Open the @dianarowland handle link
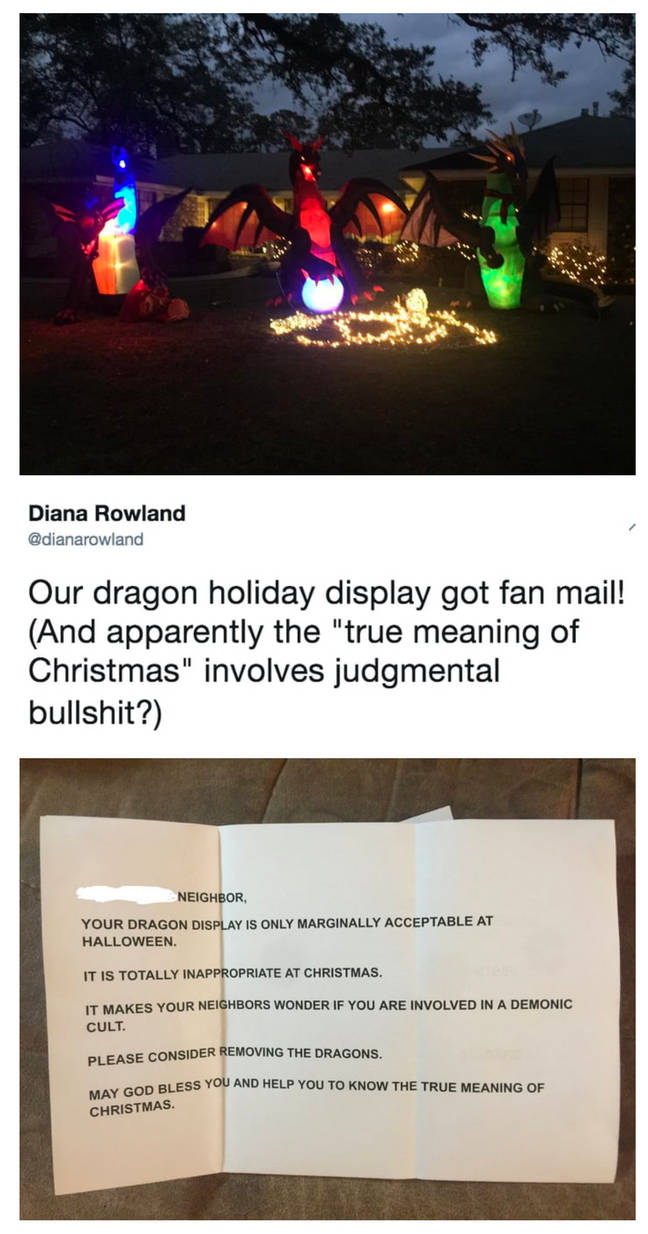The image size is (648, 1234). [85, 539]
